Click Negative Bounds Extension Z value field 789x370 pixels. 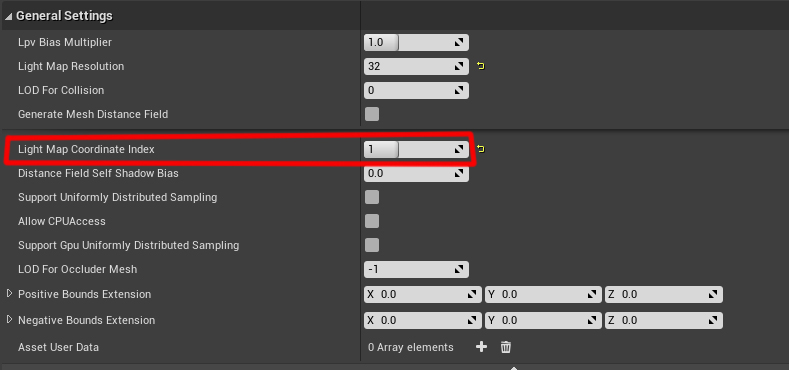[664, 321]
